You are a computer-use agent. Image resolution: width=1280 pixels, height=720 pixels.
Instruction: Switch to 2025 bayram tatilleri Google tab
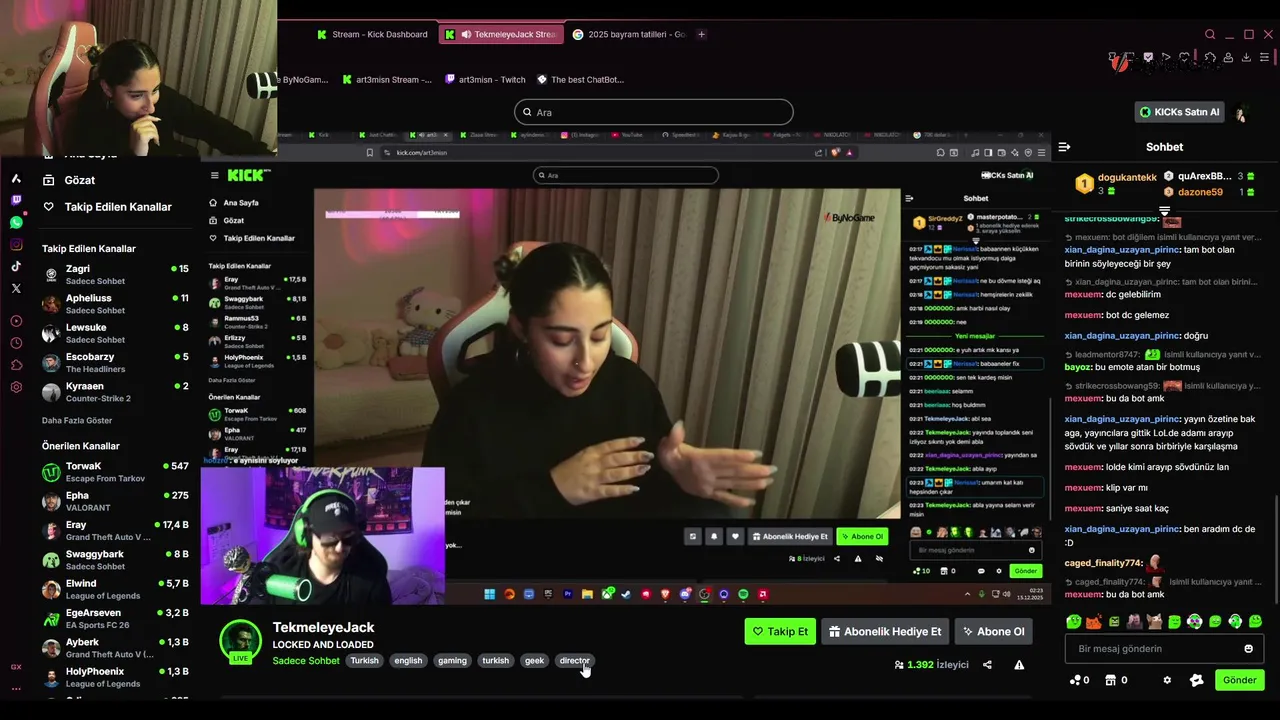pos(628,34)
